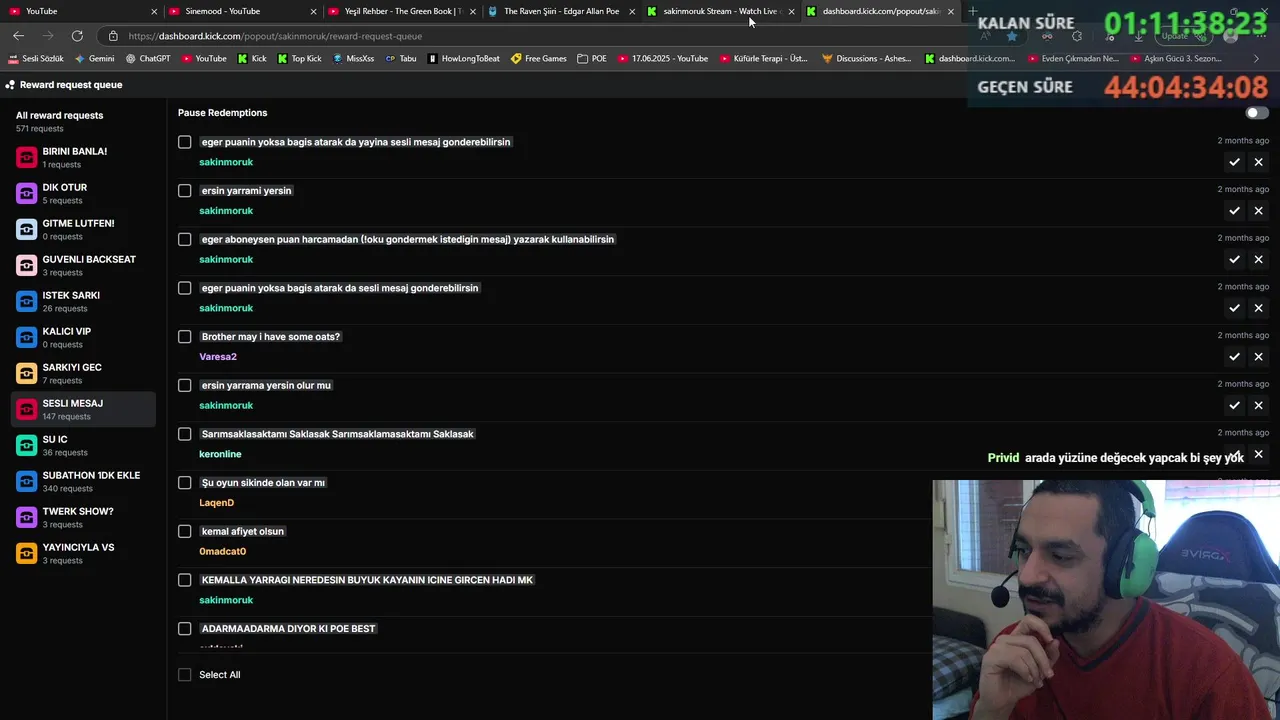Check the 'Brother may i have some oats?' box
Image resolution: width=1280 pixels, height=720 pixels.
(184, 337)
